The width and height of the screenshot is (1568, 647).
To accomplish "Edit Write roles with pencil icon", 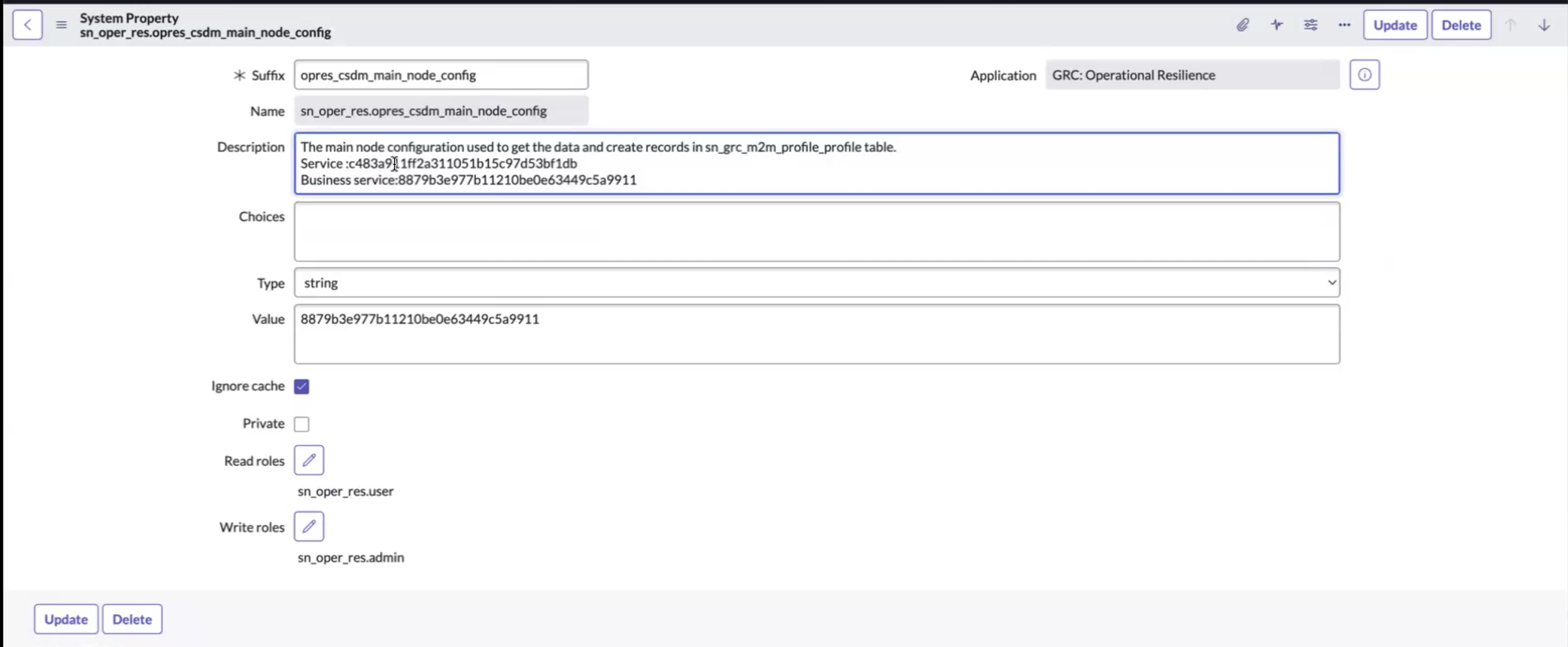I will (309, 526).
